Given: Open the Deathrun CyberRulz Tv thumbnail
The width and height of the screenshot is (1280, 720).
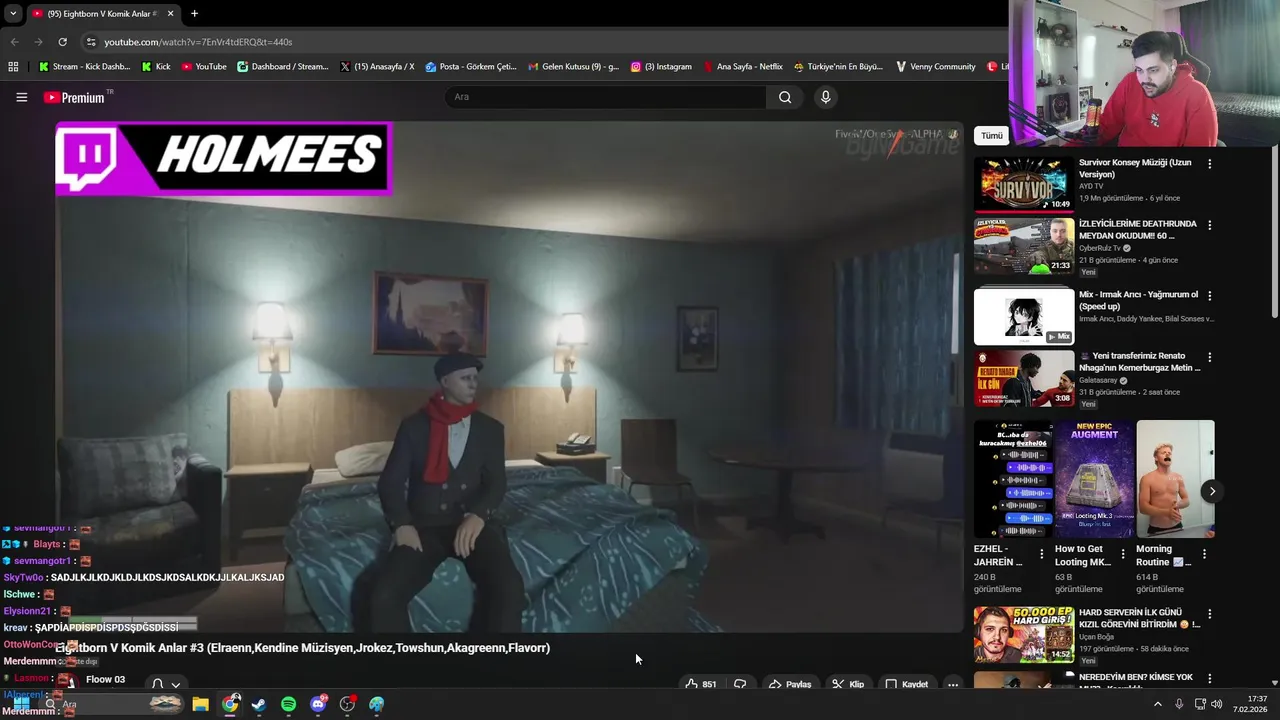Looking at the screenshot, I should click(1024, 245).
